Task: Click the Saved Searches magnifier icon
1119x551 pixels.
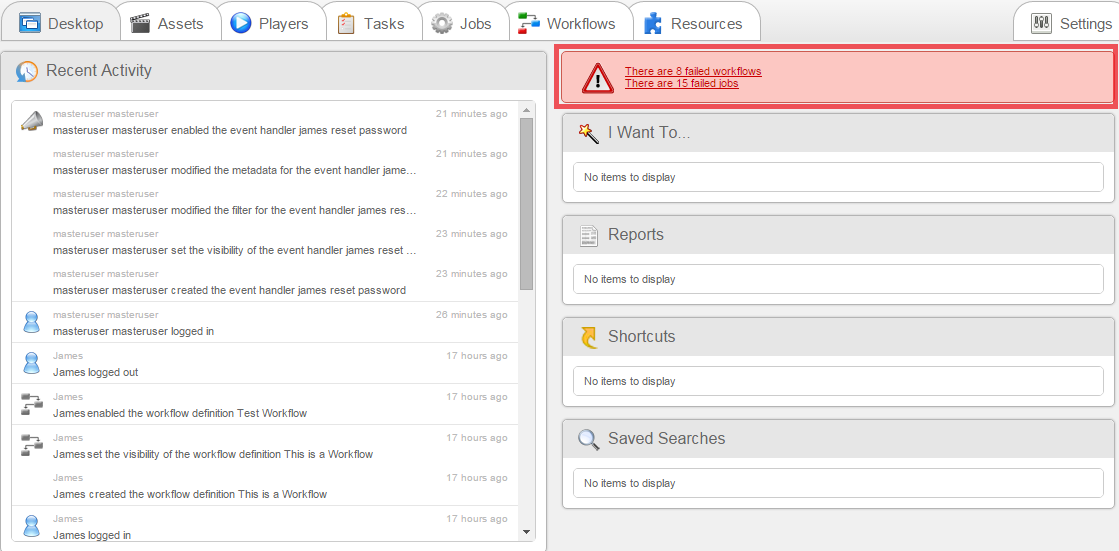Action: [x=589, y=439]
